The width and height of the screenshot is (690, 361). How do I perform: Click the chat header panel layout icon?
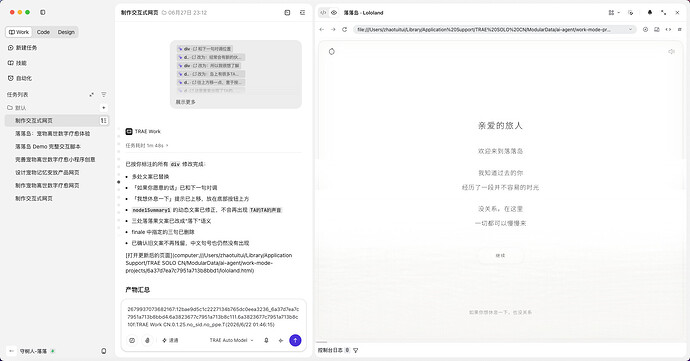[x=287, y=13]
